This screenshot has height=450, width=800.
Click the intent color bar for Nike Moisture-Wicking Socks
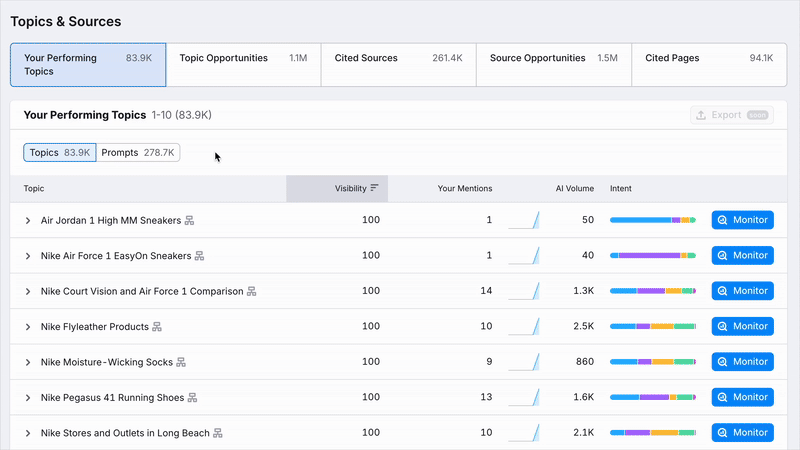click(x=652, y=362)
